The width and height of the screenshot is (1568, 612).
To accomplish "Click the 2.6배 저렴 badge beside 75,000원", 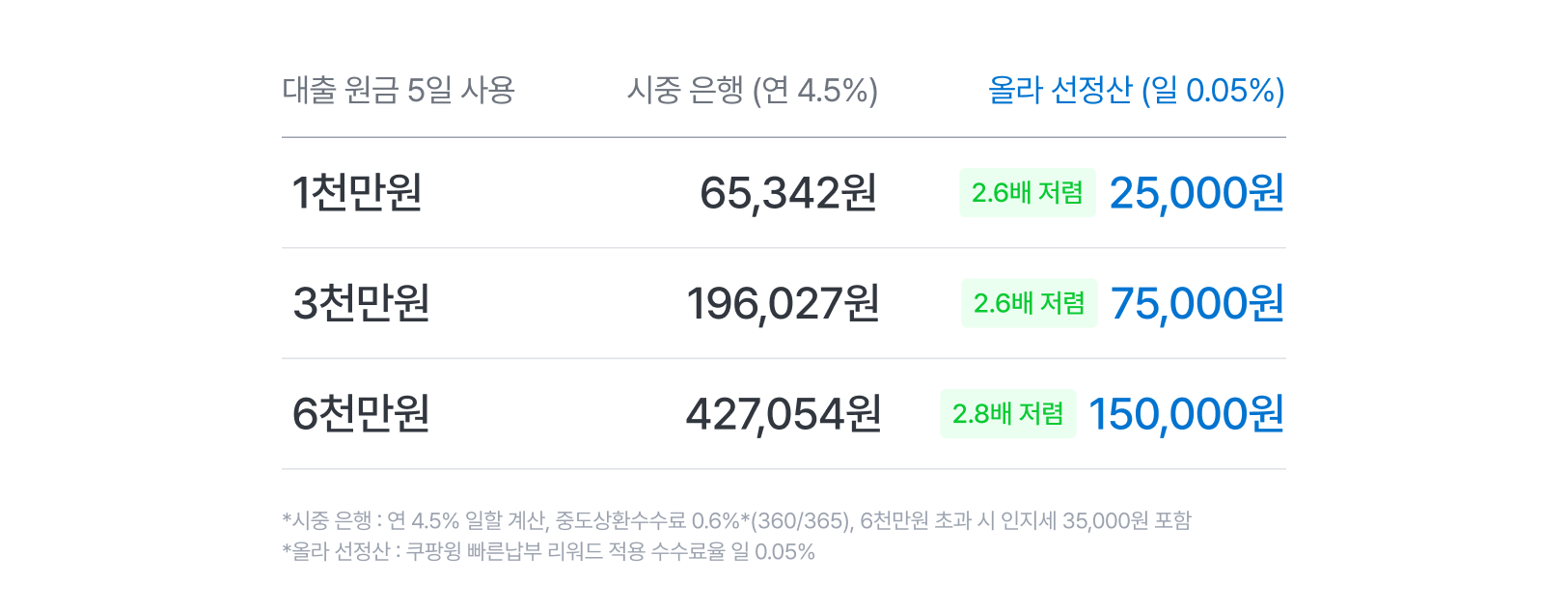I will click(1030, 303).
